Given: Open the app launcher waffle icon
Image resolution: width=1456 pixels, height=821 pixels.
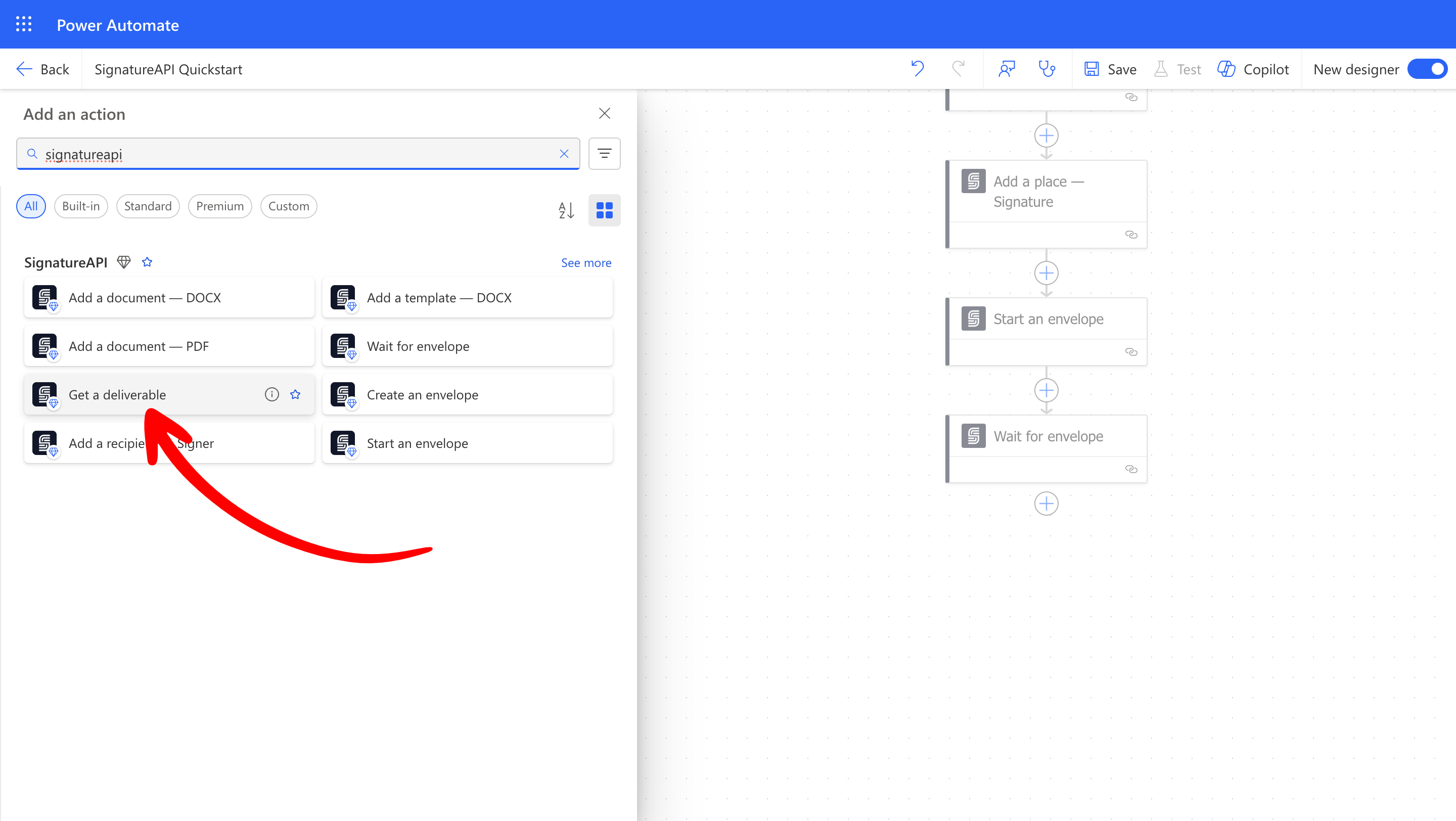Looking at the screenshot, I should (24, 24).
